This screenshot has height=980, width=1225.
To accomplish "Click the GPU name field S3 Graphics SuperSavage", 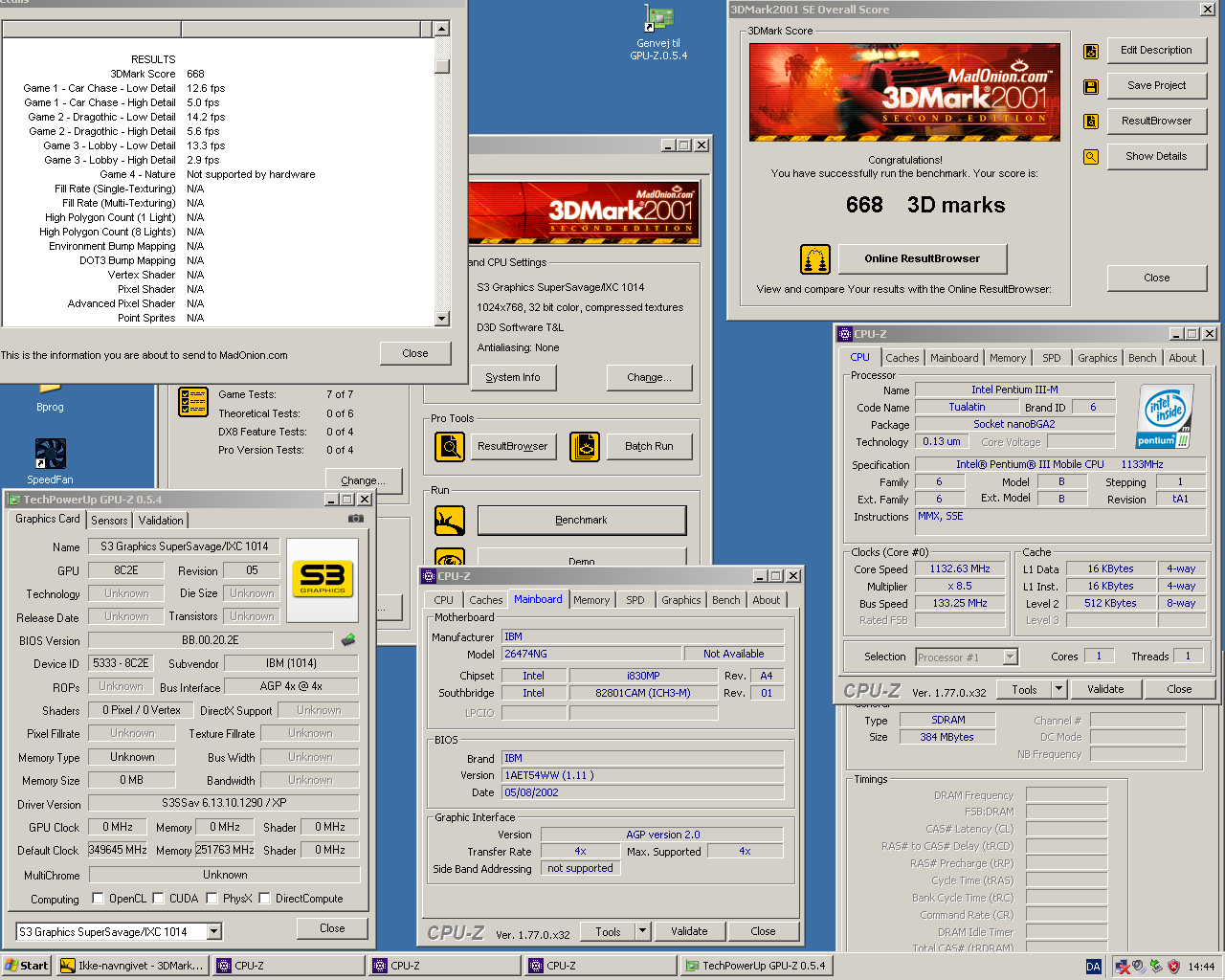I will 185,546.
